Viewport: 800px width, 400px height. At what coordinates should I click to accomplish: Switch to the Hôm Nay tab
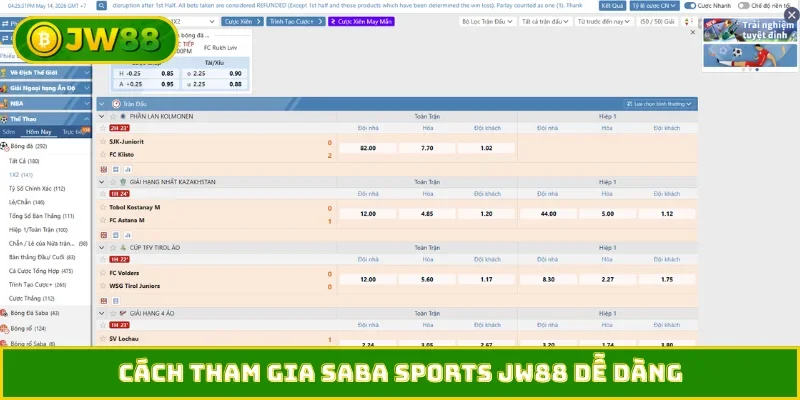click(39, 132)
